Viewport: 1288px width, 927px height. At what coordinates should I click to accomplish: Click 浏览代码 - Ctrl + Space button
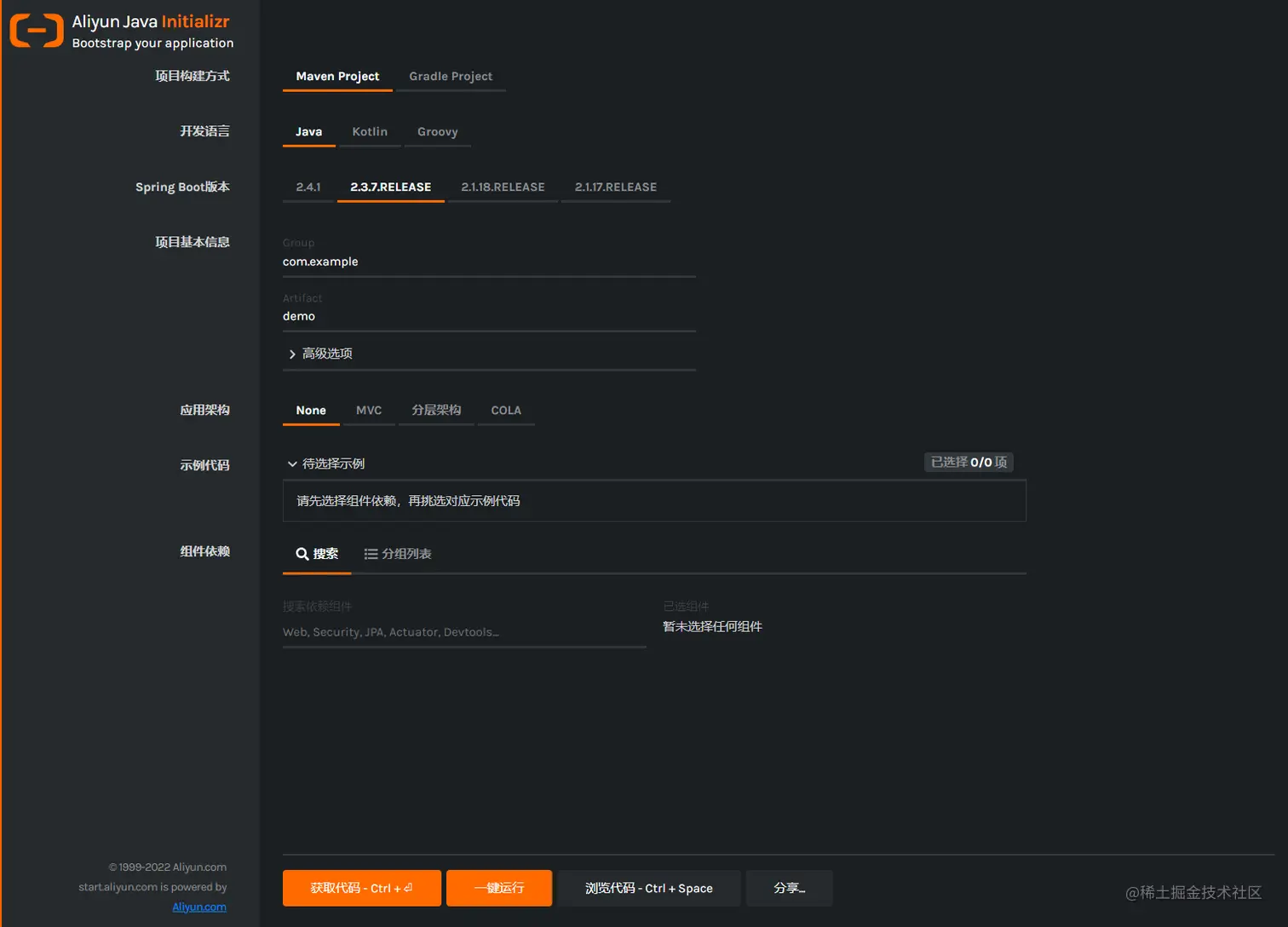(649, 888)
